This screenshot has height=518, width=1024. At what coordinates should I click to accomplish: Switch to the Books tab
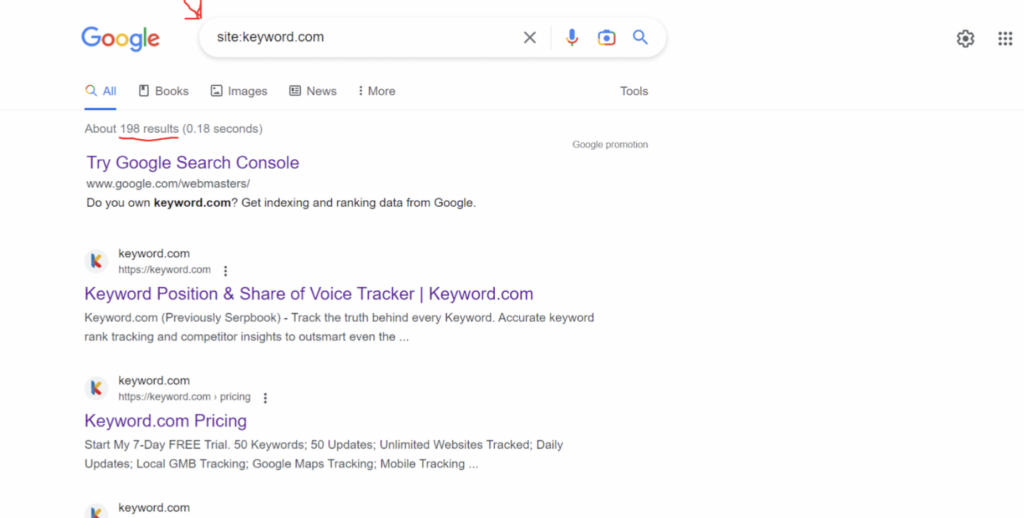pyautogui.click(x=163, y=91)
